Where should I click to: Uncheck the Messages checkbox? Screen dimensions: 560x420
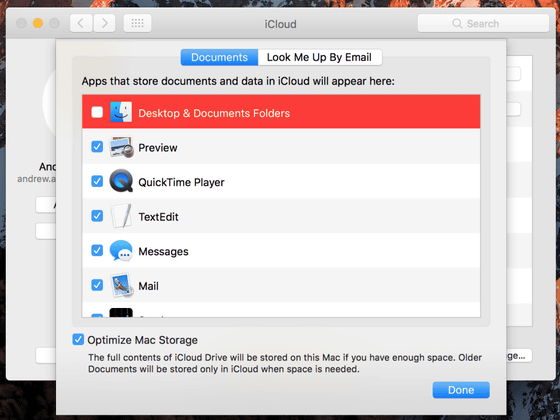(97, 250)
